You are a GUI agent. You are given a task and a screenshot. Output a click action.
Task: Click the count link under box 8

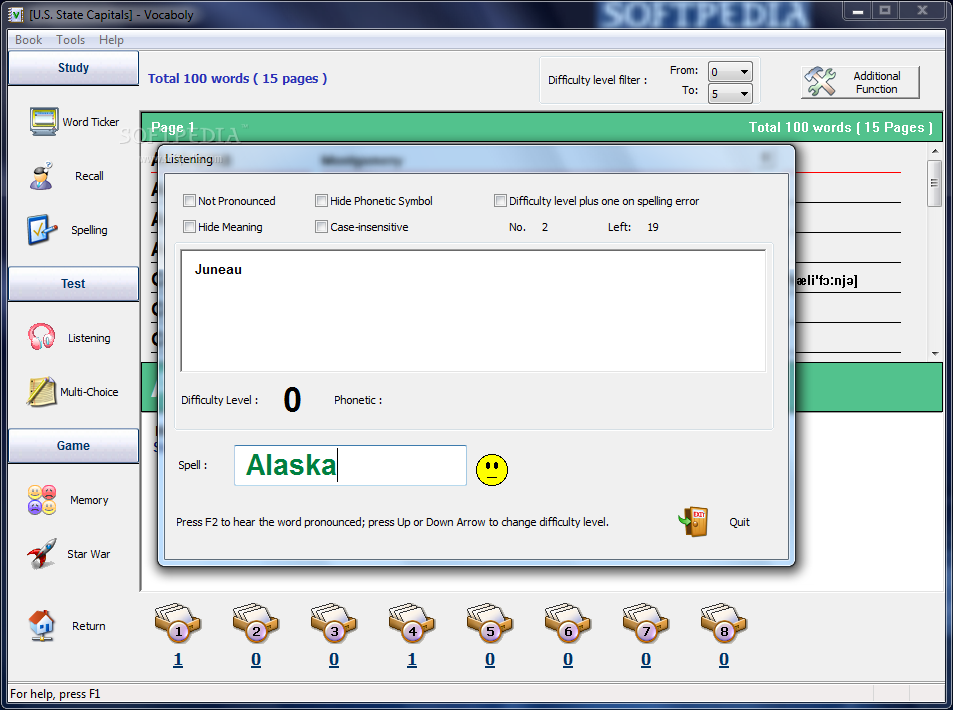point(724,659)
